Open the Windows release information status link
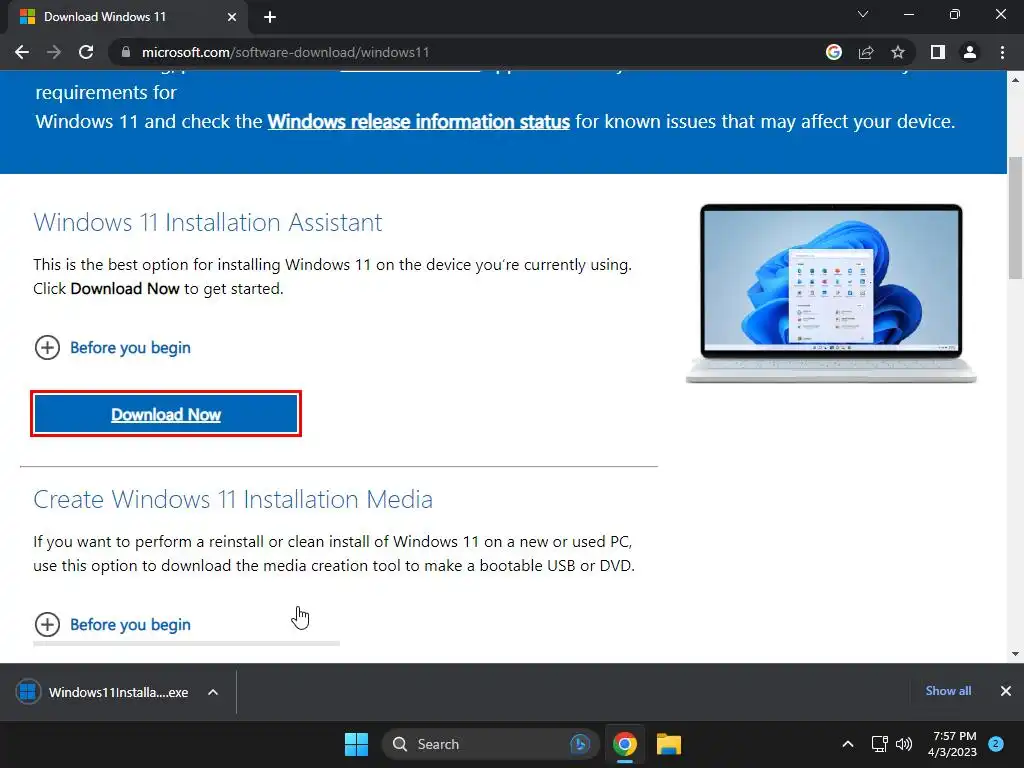The image size is (1024, 768). (x=419, y=121)
